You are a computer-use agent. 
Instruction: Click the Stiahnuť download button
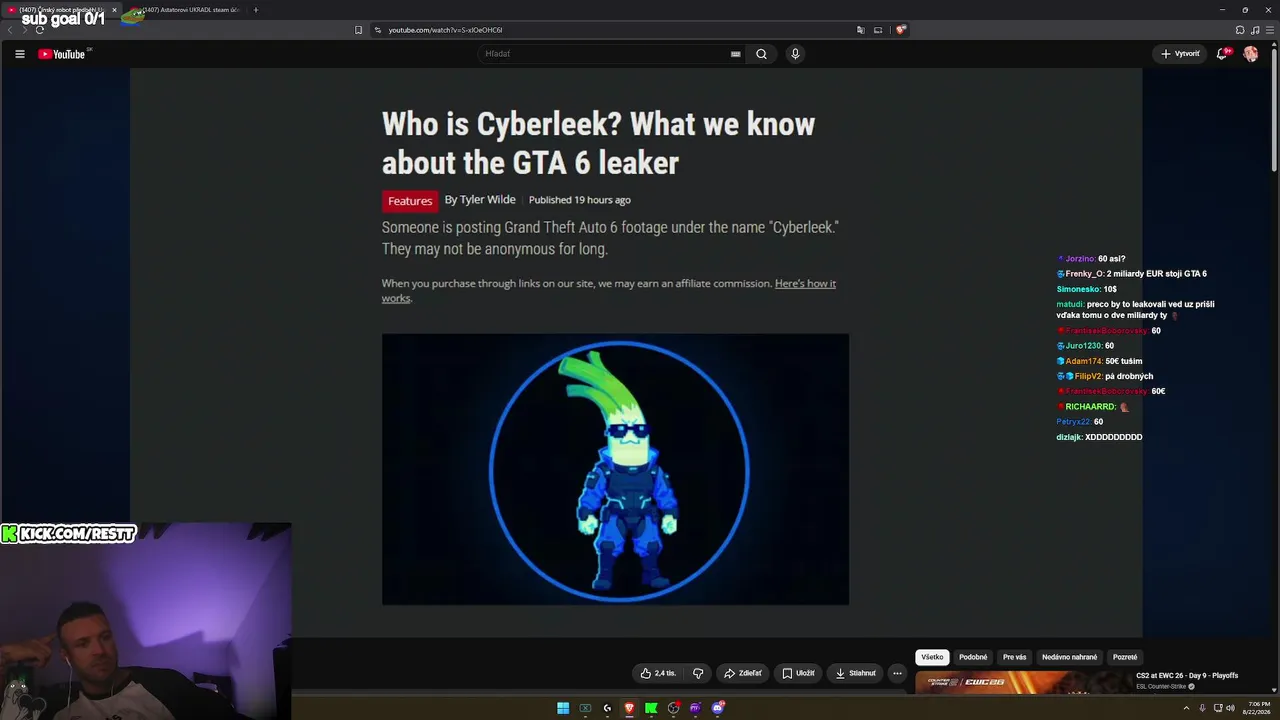click(856, 673)
